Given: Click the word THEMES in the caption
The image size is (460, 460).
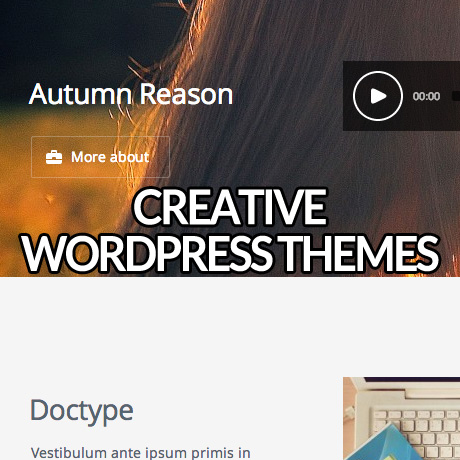Looking at the screenshot, I should 359,254.
